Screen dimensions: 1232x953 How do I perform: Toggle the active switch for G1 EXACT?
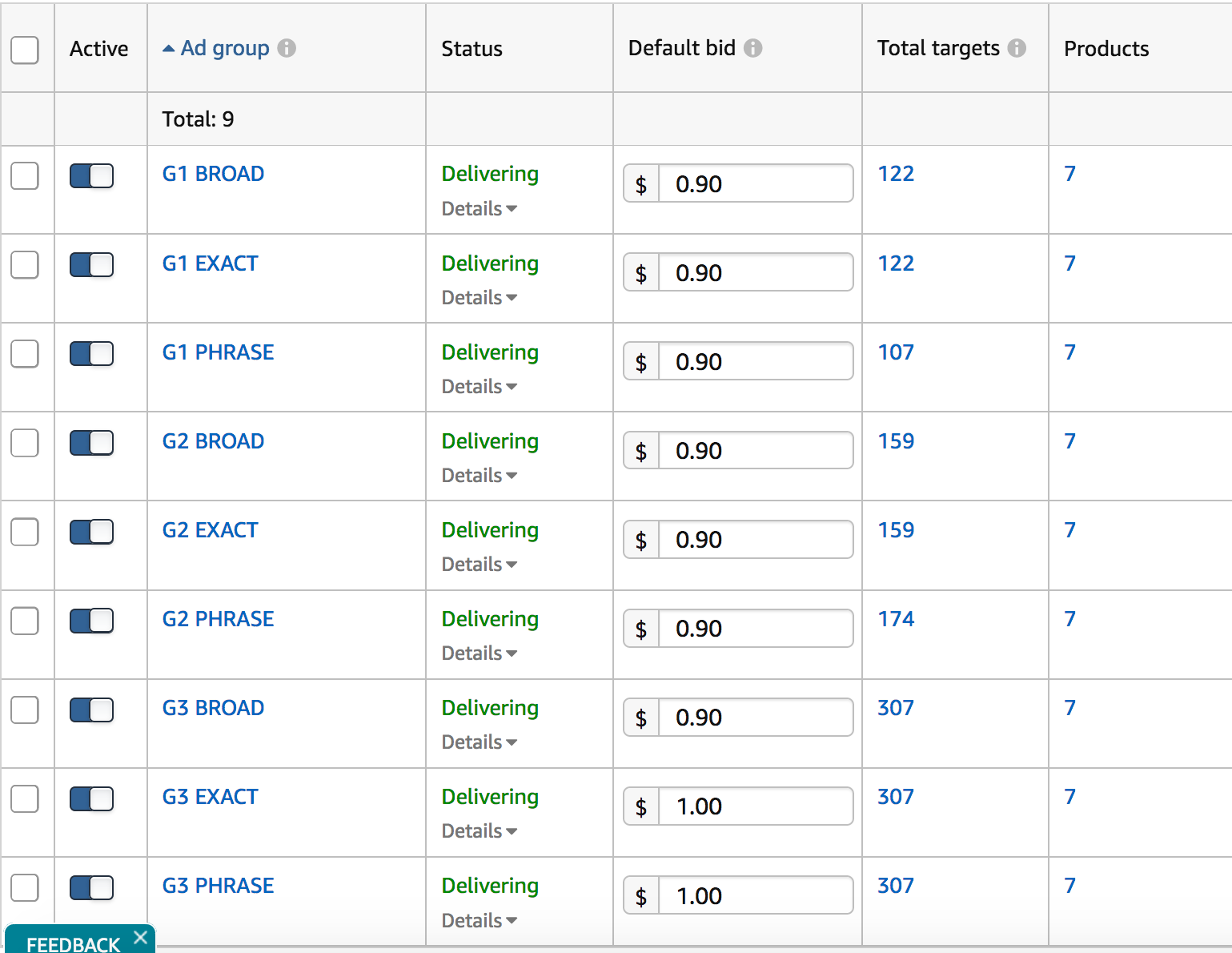tap(91, 264)
